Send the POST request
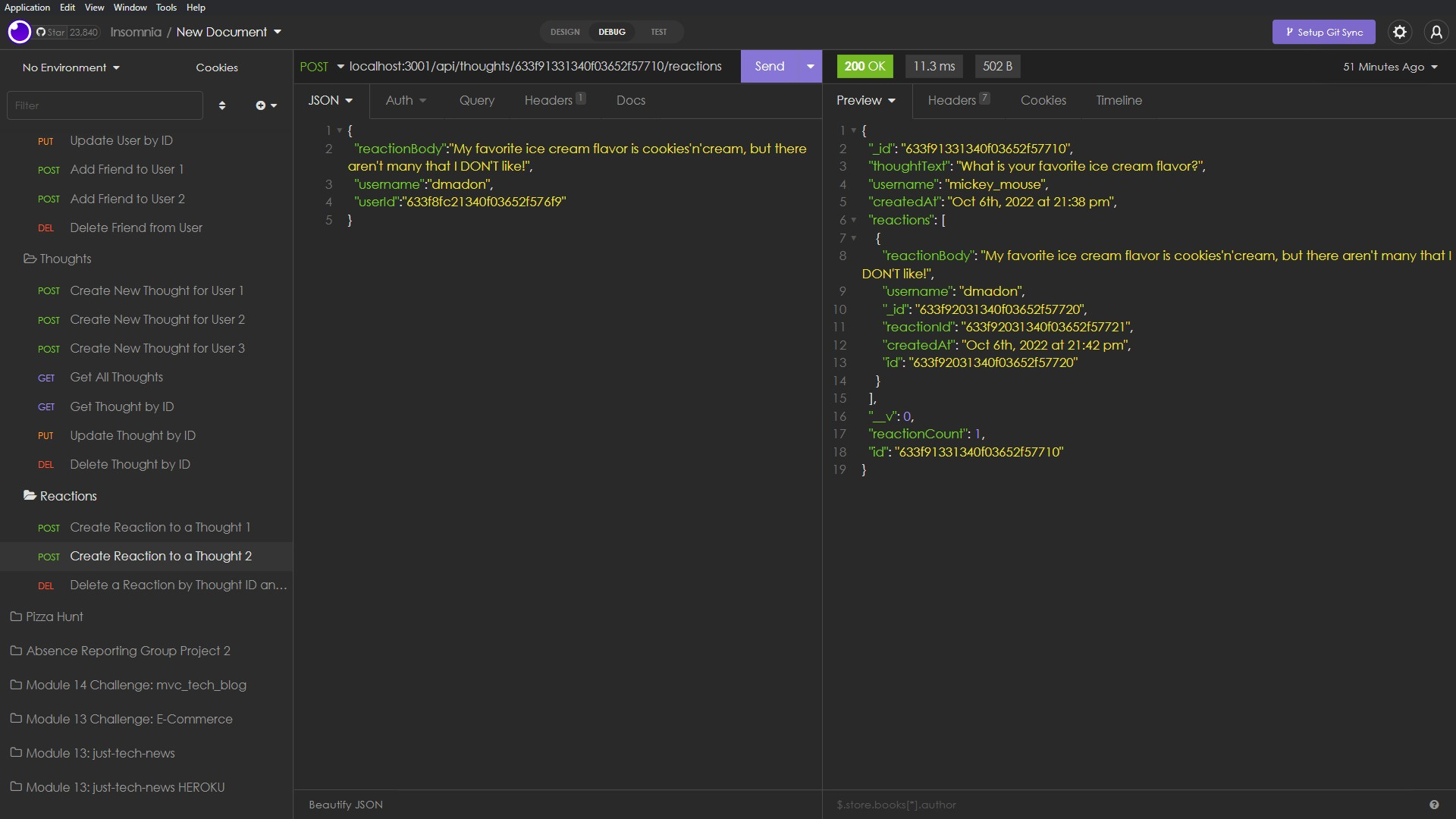 (769, 66)
